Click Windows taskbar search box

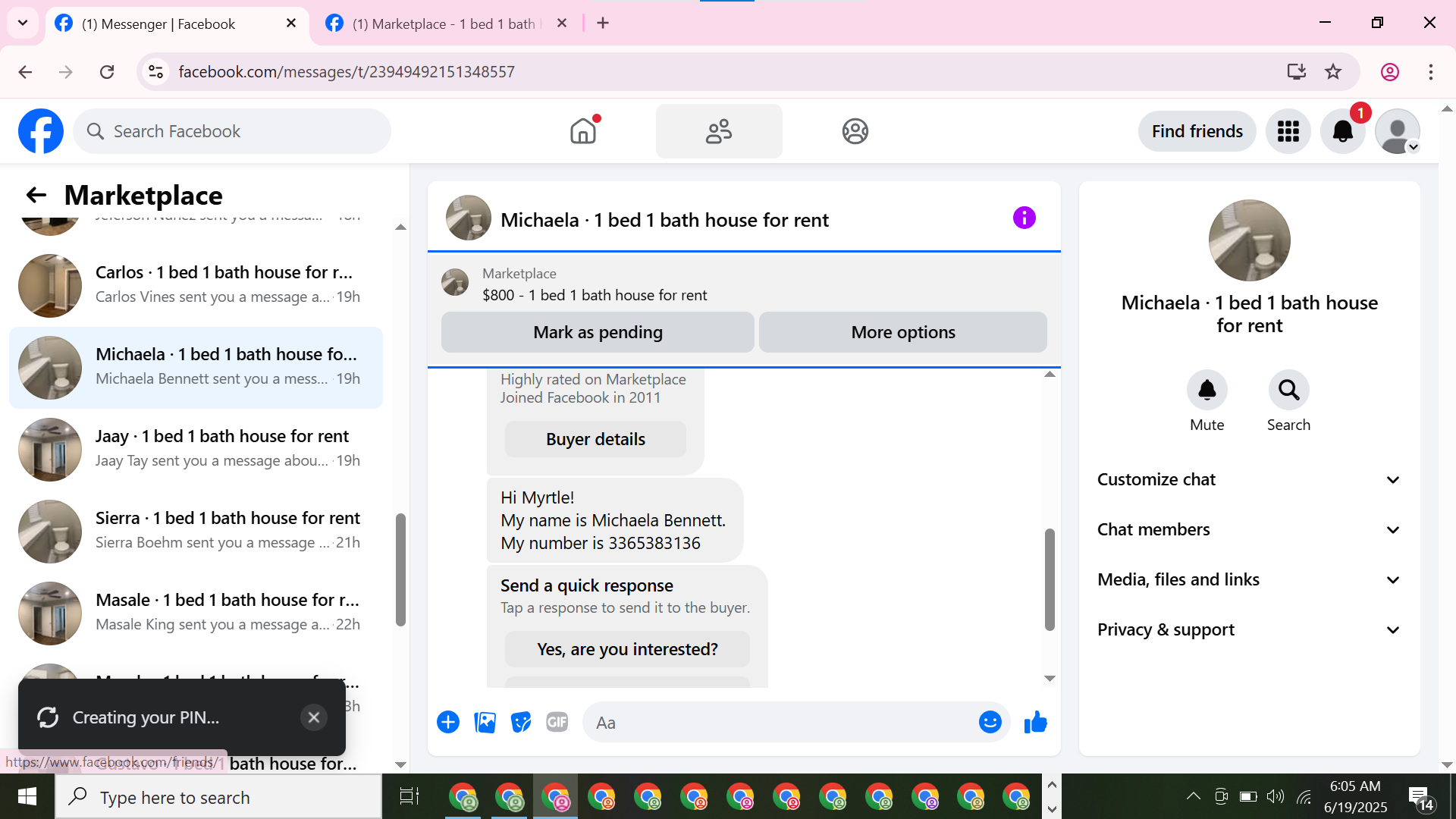coord(218,797)
